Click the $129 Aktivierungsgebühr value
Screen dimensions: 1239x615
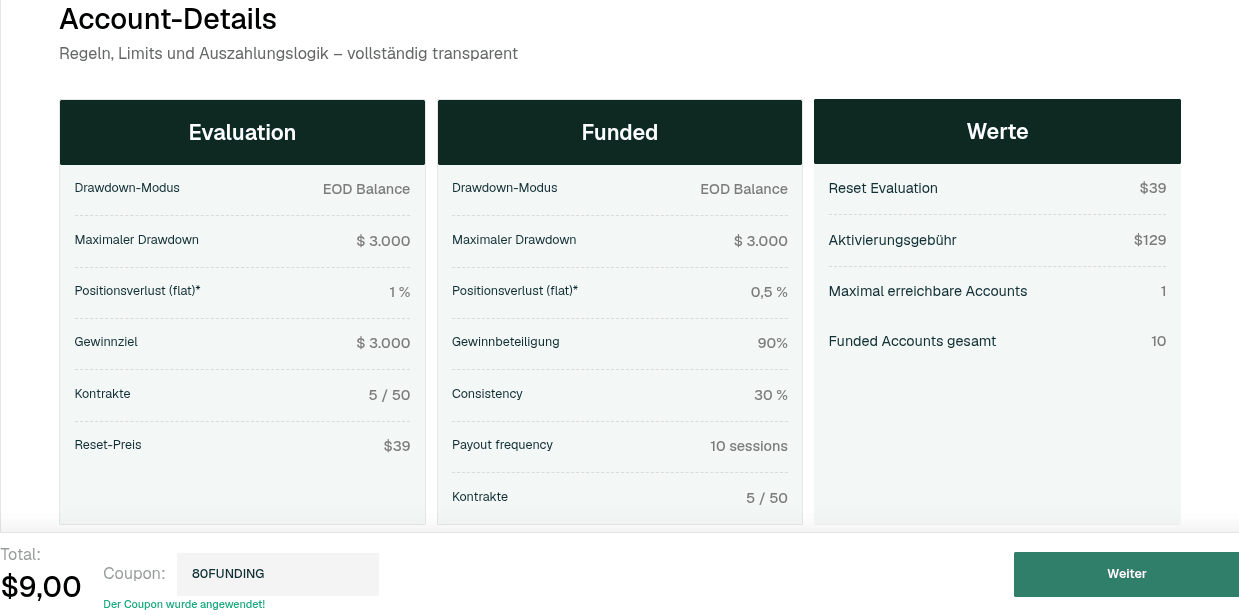point(1150,240)
